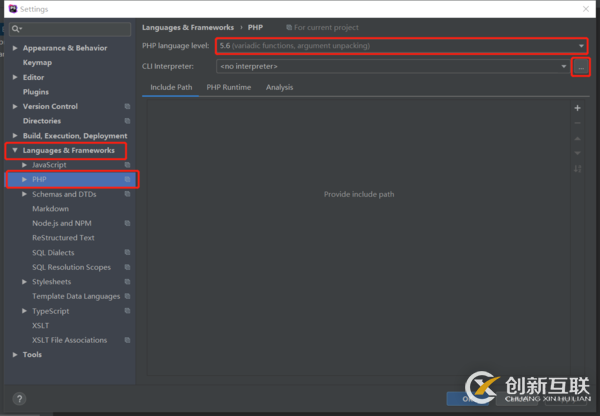Click project-level icon next to Stylesheets
Image resolution: width=600 pixels, height=416 pixels.
pyautogui.click(x=127, y=282)
